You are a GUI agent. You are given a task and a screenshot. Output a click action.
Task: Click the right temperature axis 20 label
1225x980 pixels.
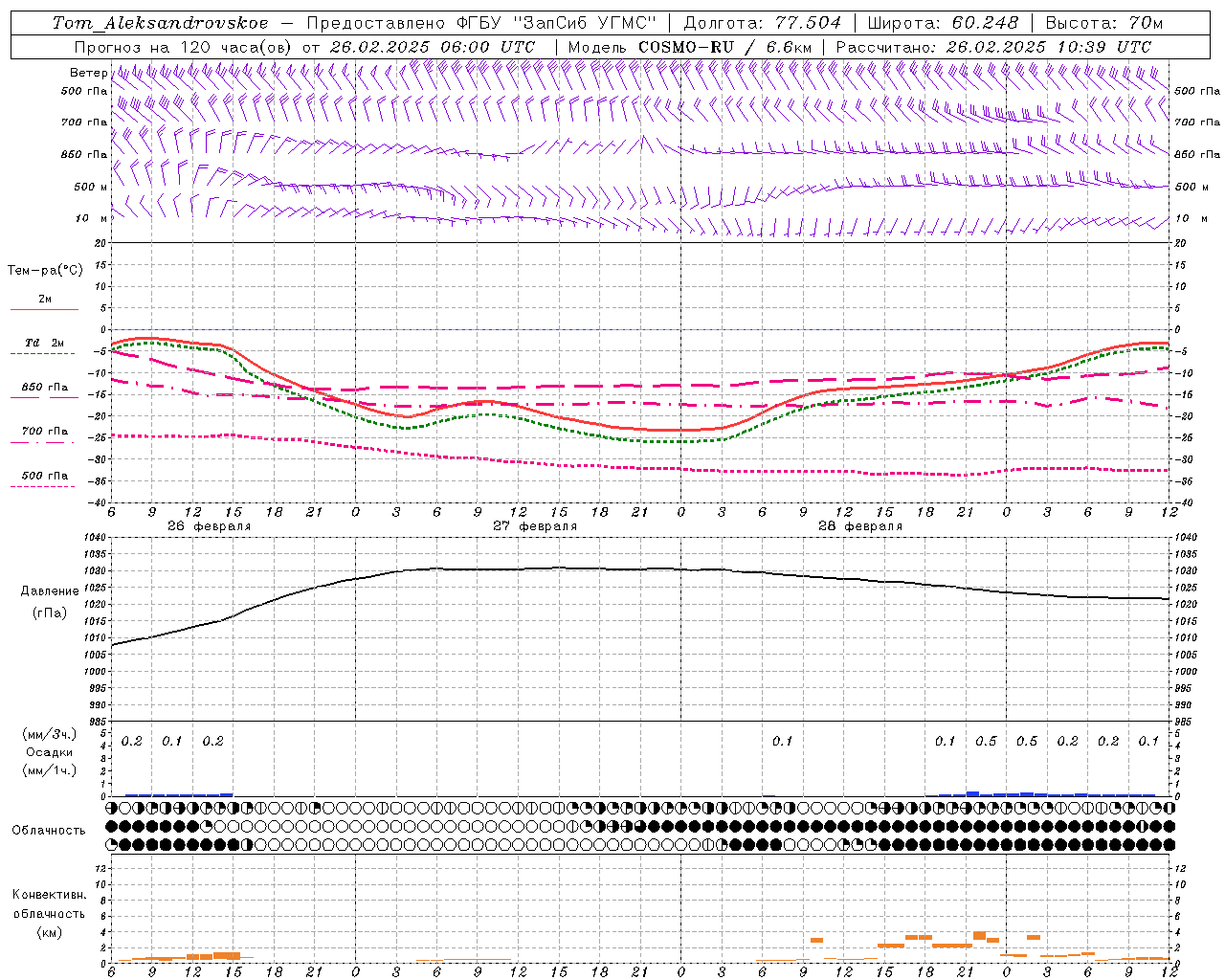pyautogui.click(x=1181, y=244)
